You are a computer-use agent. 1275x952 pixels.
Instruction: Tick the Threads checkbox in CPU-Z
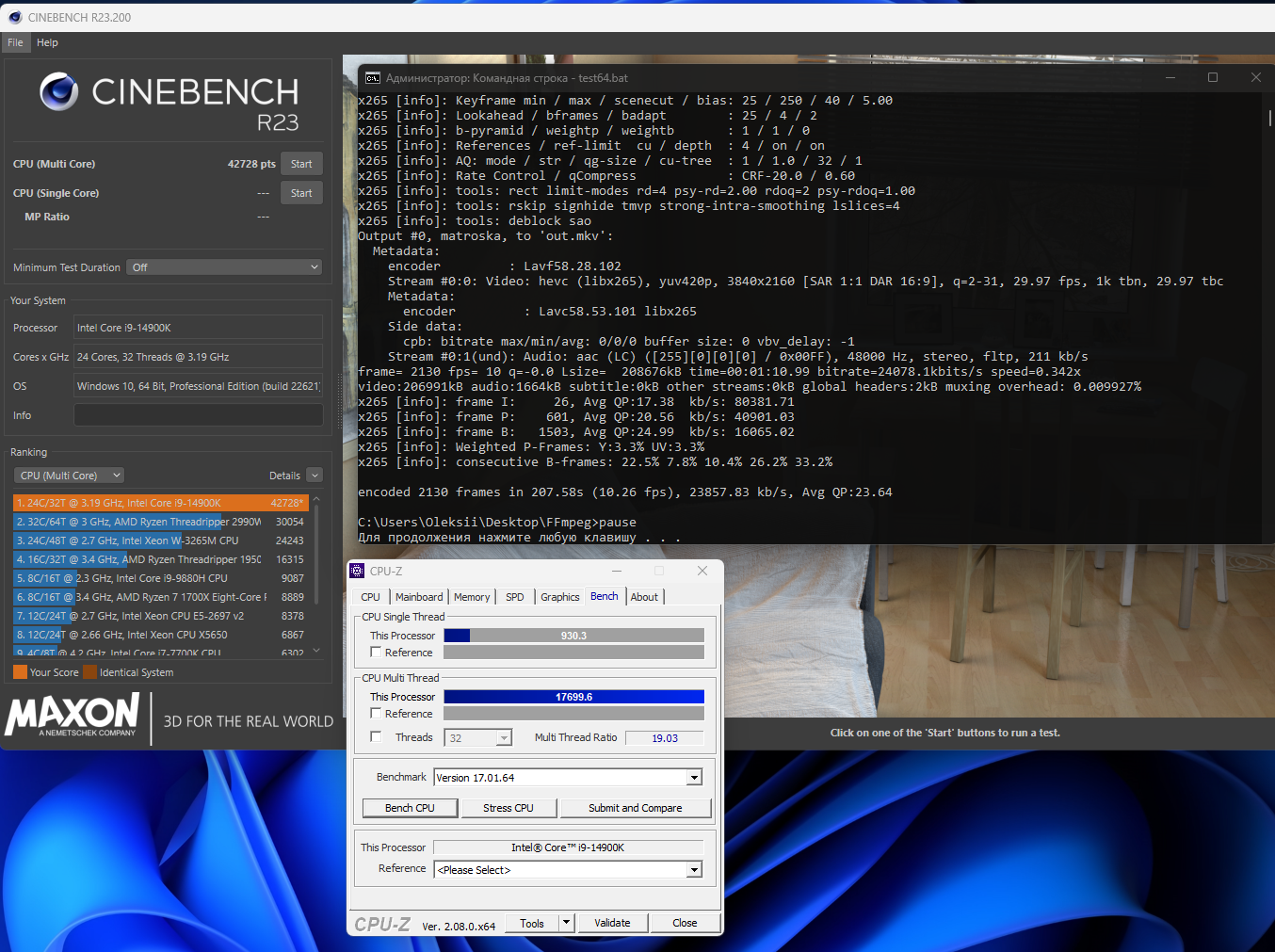click(377, 737)
